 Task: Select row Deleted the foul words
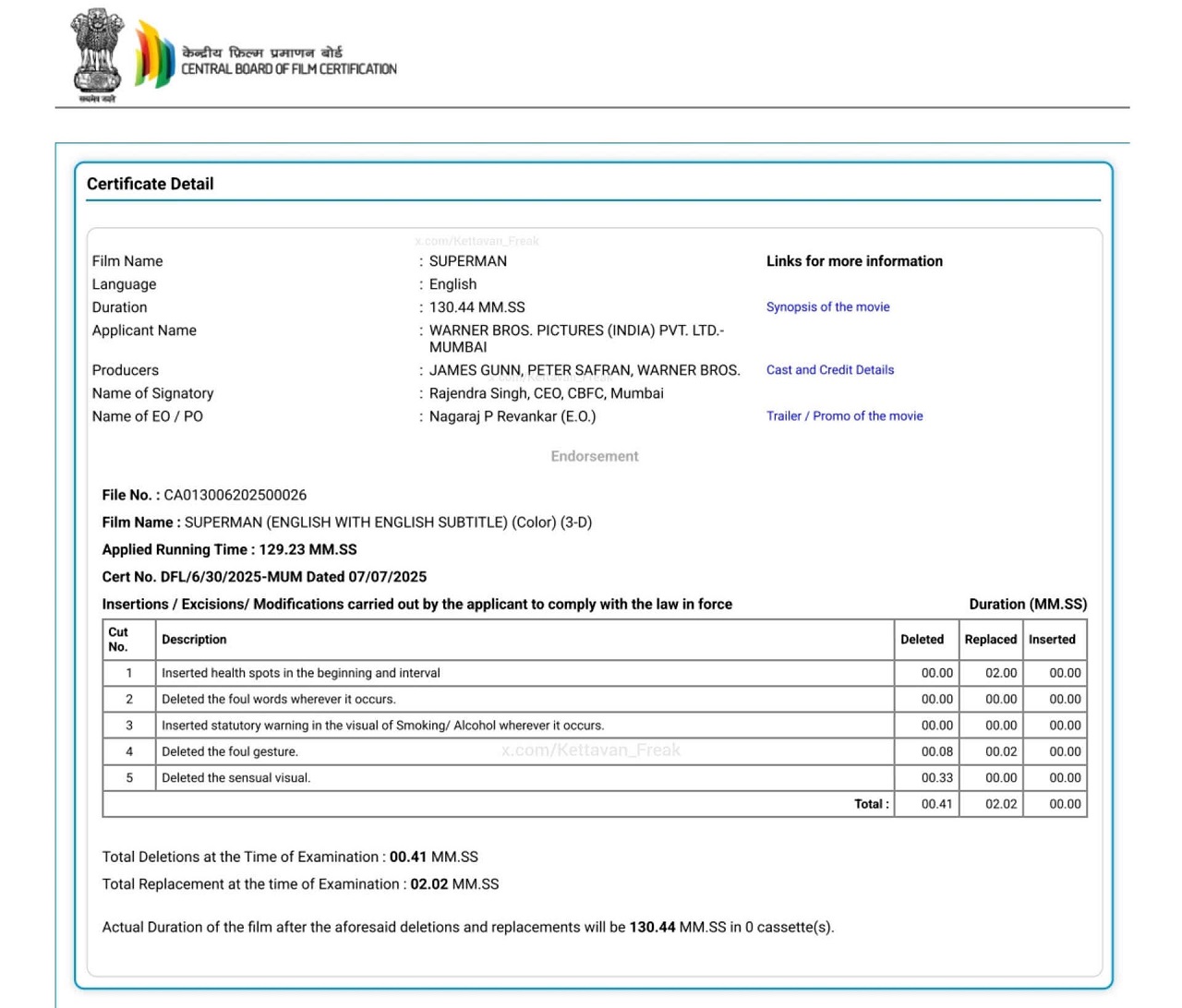[595, 700]
